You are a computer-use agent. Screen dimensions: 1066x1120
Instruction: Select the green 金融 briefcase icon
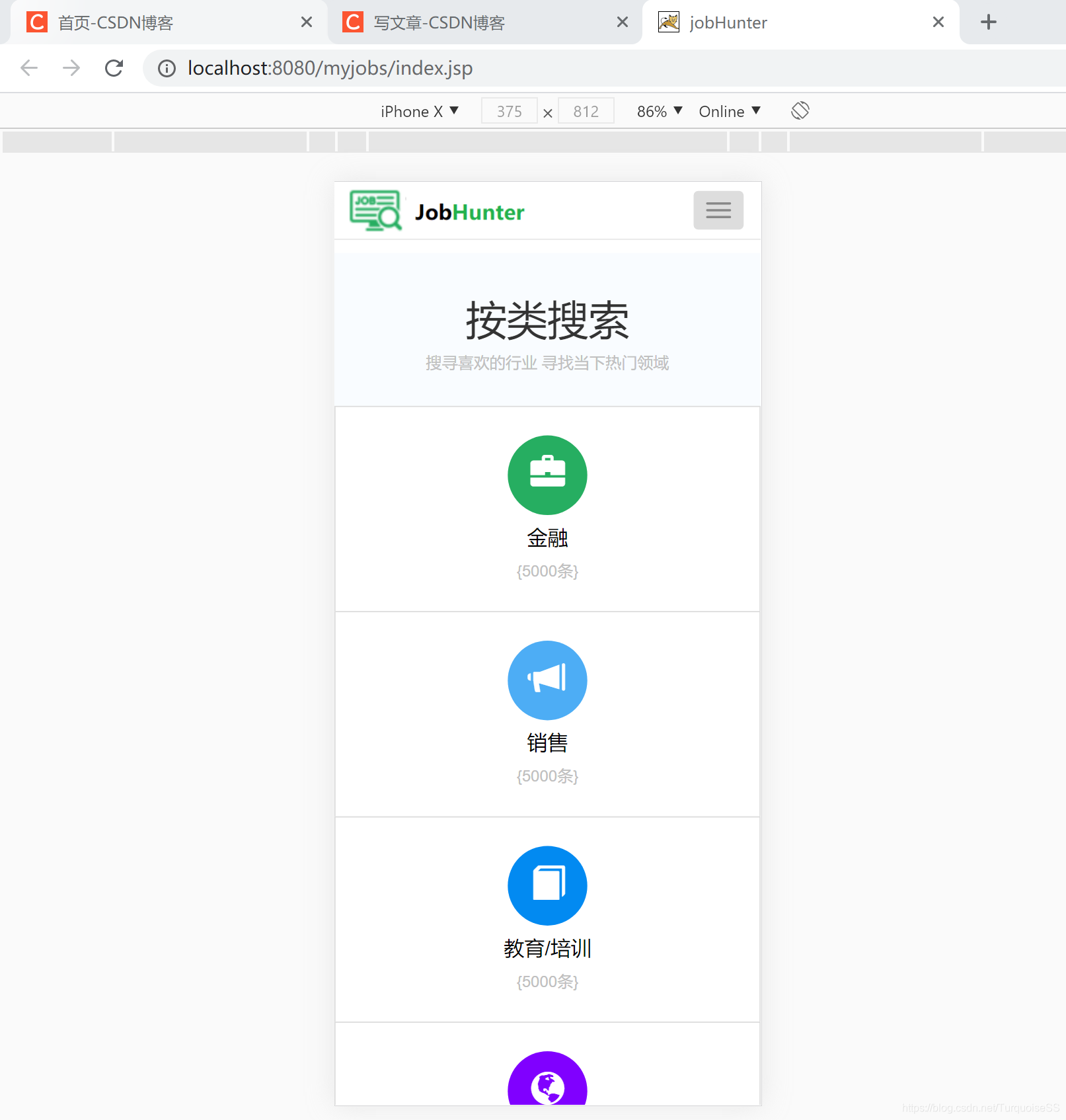tap(547, 475)
